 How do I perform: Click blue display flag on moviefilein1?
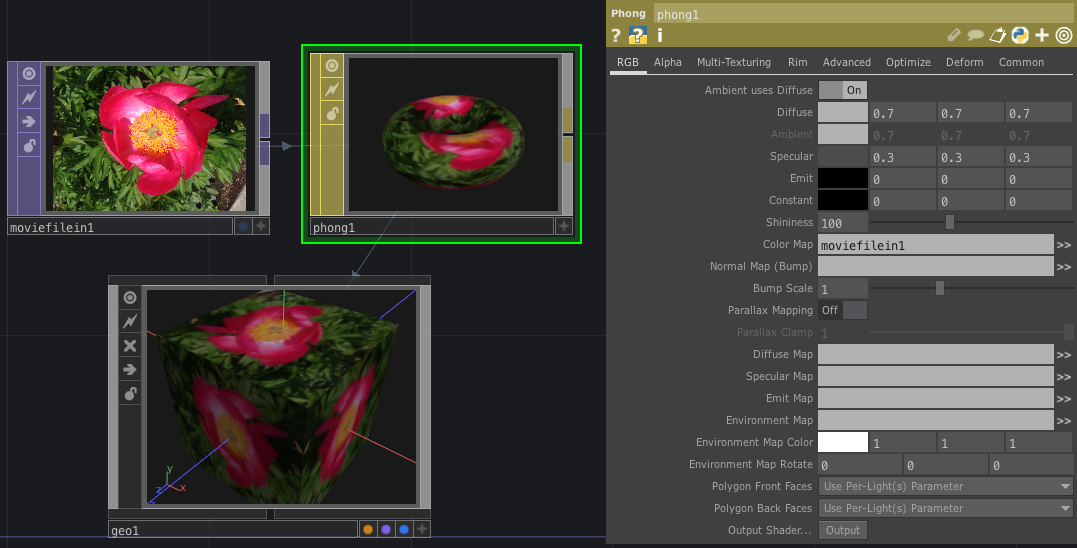click(242, 226)
